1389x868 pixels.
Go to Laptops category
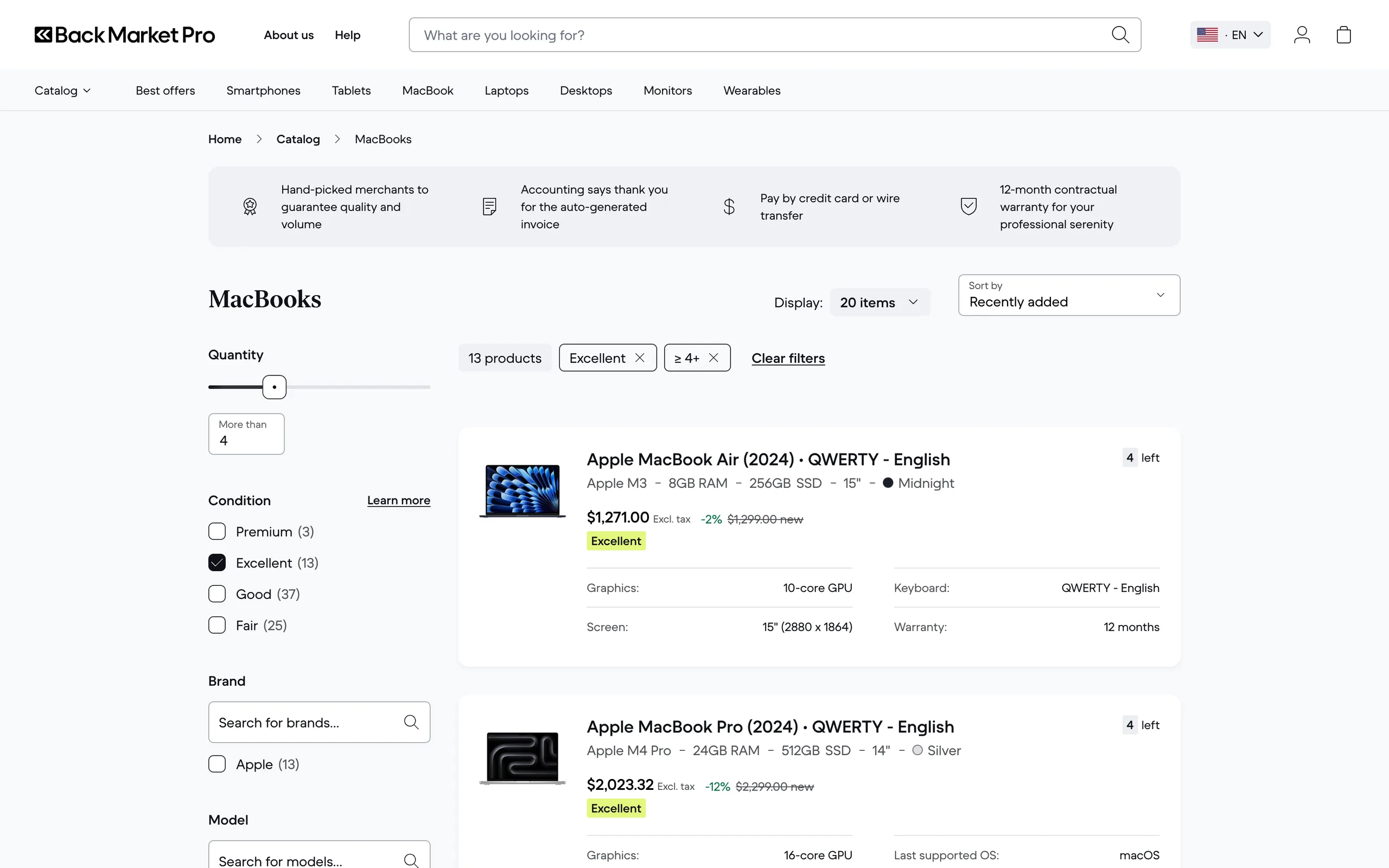coord(506,91)
